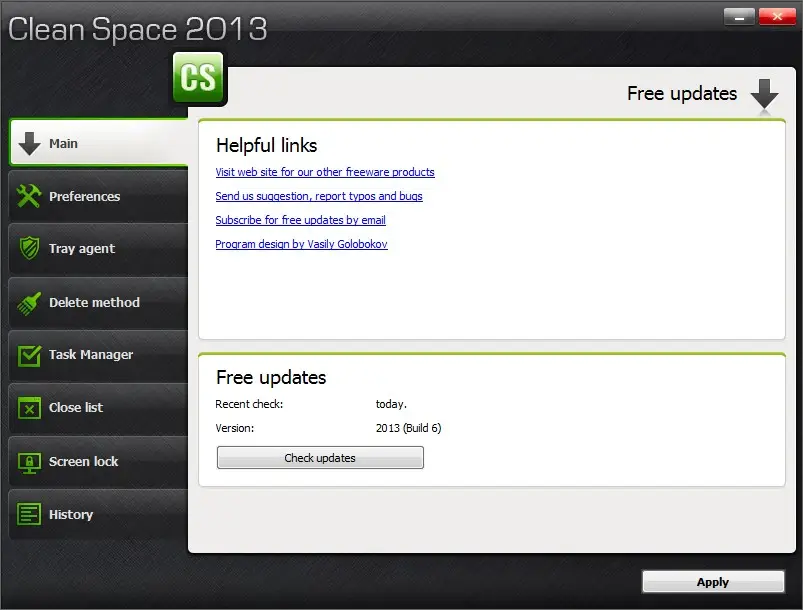Click the Free updates text in page header

click(x=682, y=94)
